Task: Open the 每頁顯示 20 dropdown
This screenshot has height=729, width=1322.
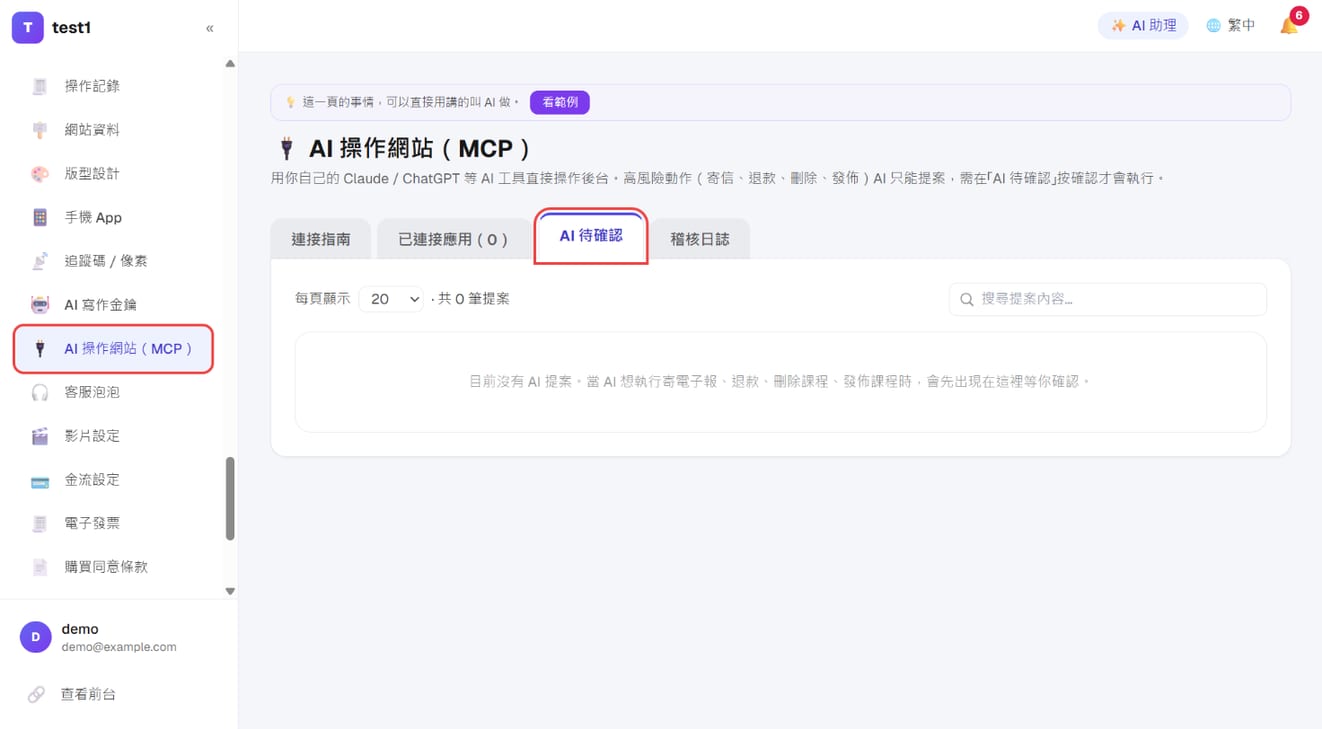Action: [391, 299]
